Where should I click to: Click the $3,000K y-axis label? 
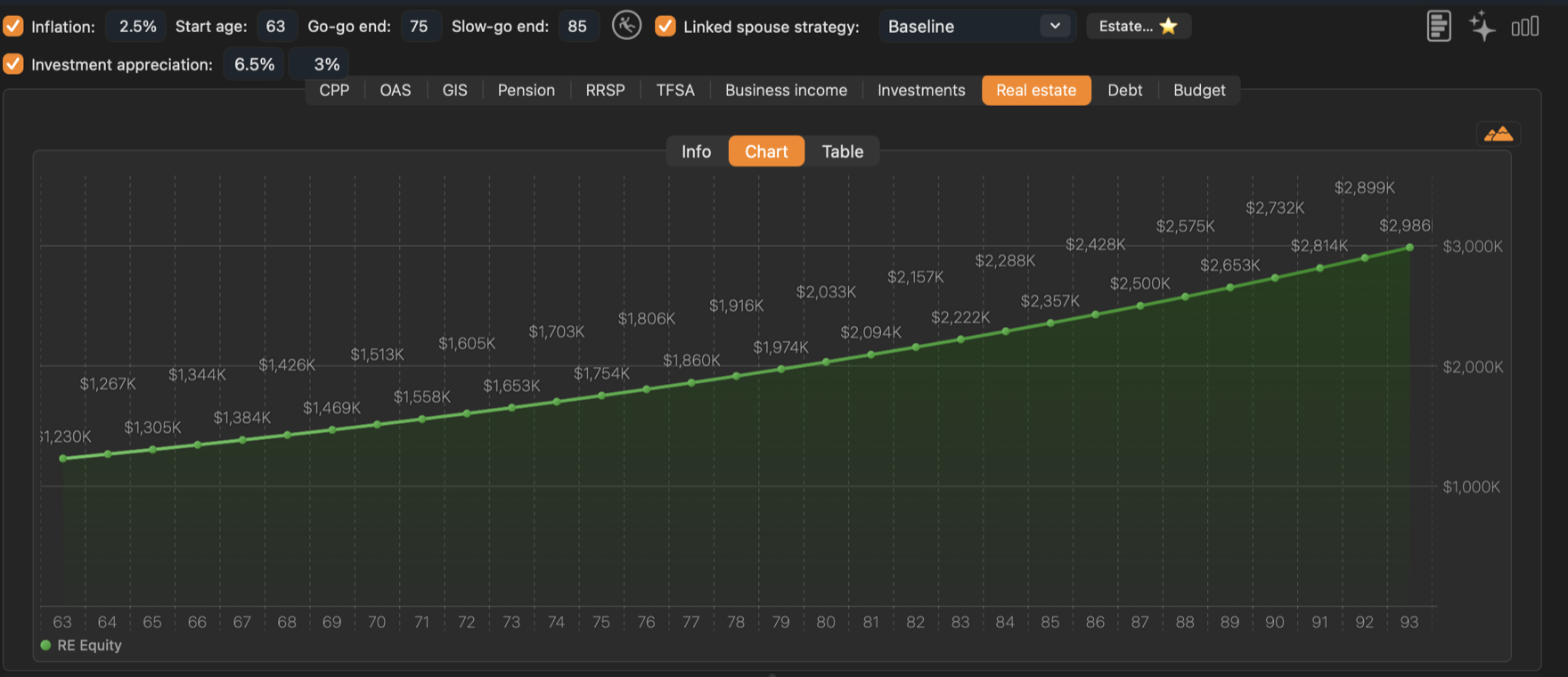[x=1473, y=246]
